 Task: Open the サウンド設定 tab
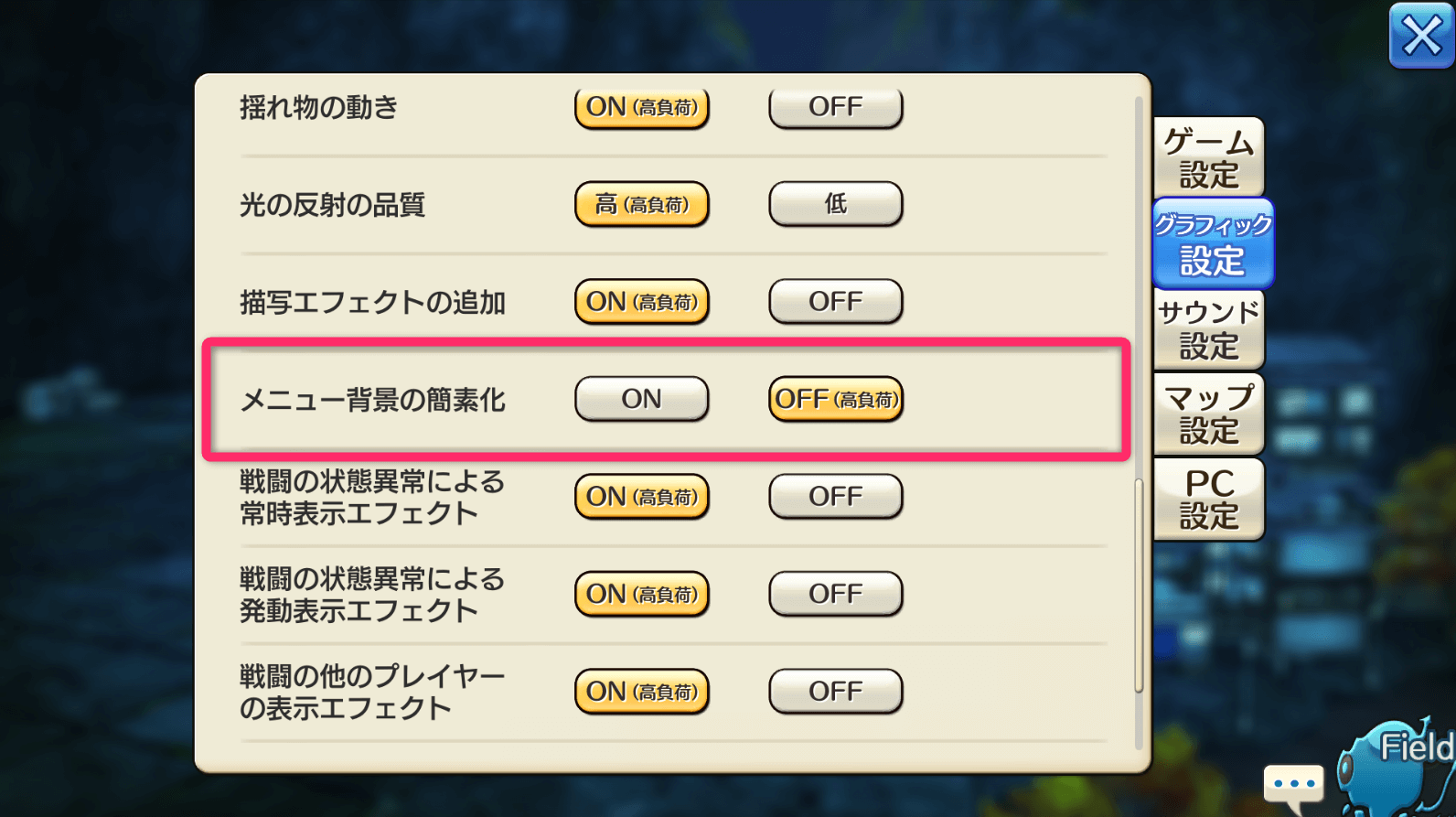1208,329
